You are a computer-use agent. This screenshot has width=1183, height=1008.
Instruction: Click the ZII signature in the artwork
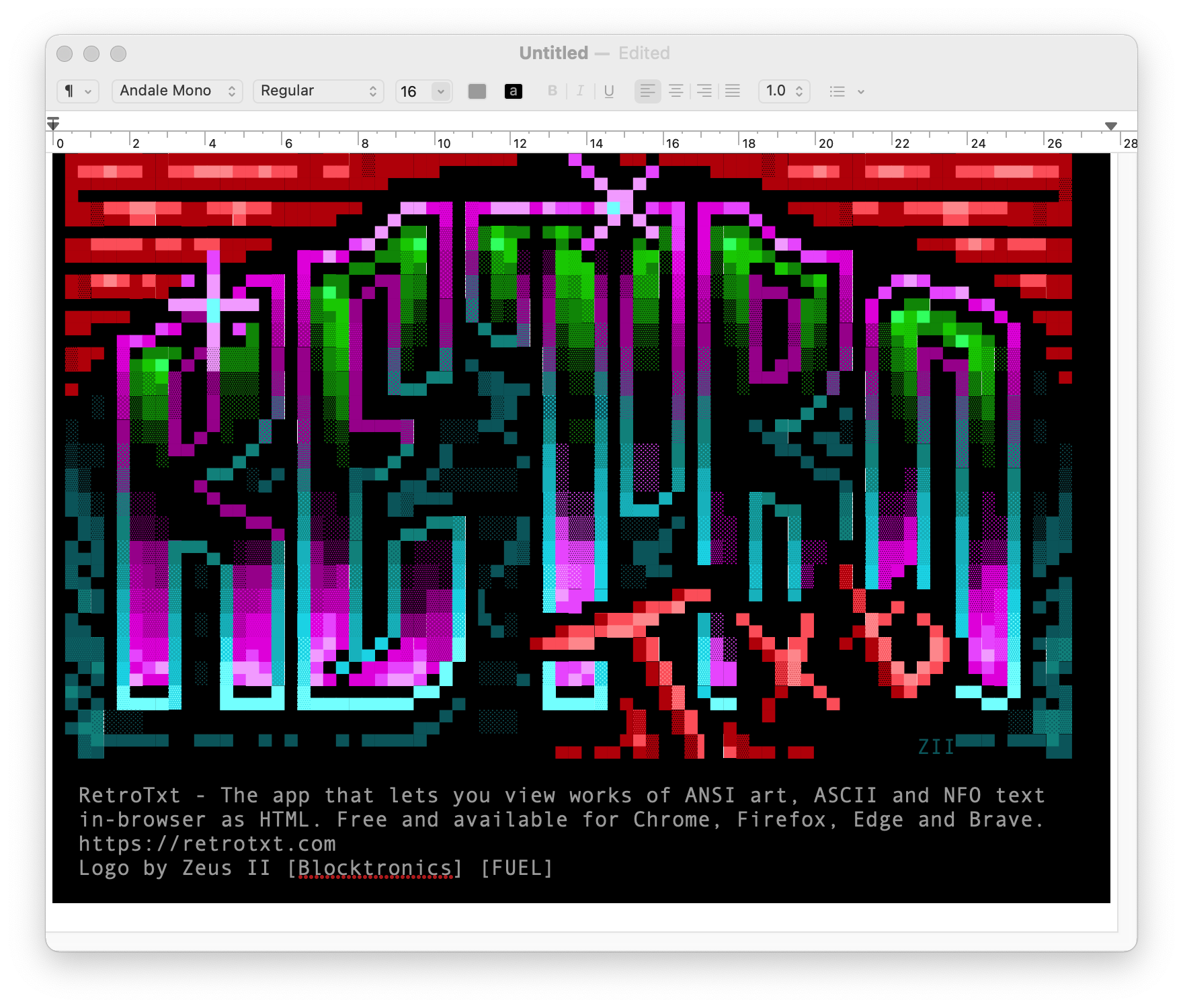936,747
